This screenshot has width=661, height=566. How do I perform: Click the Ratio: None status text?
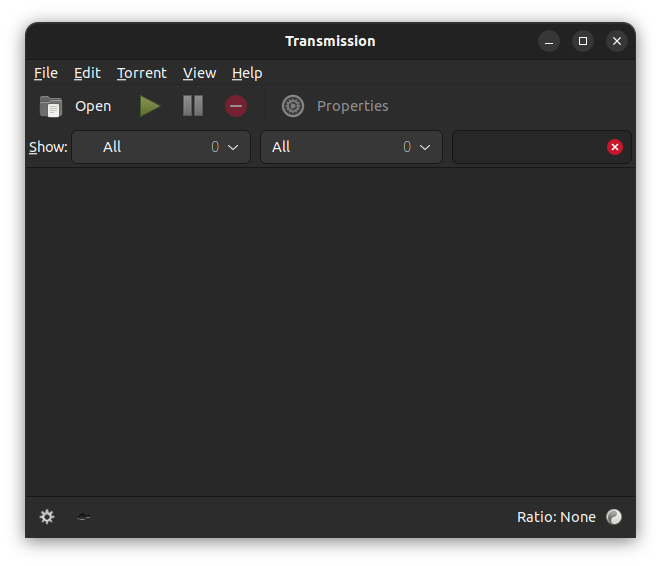click(x=556, y=517)
